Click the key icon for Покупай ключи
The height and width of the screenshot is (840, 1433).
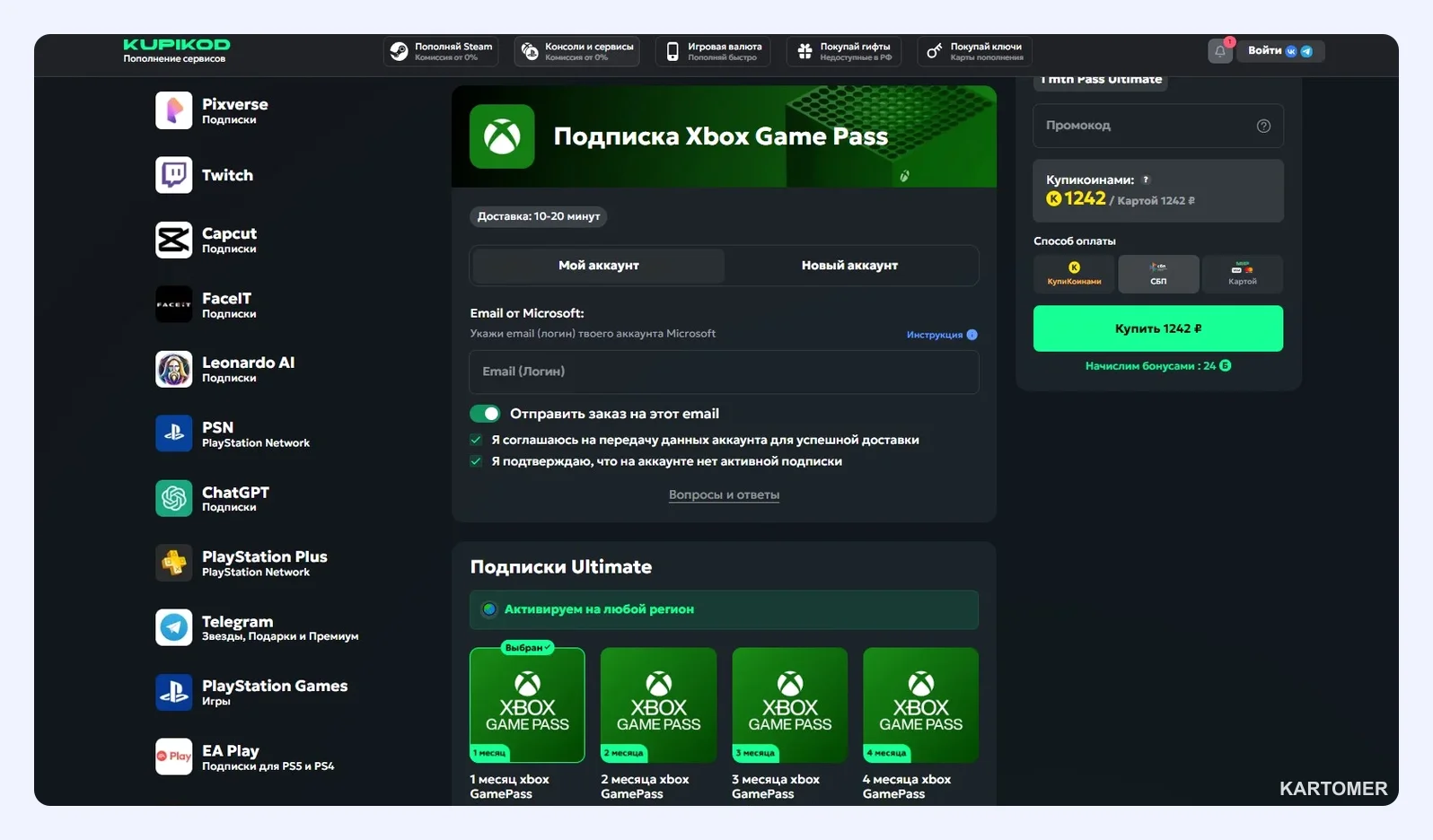tap(935, 51)
